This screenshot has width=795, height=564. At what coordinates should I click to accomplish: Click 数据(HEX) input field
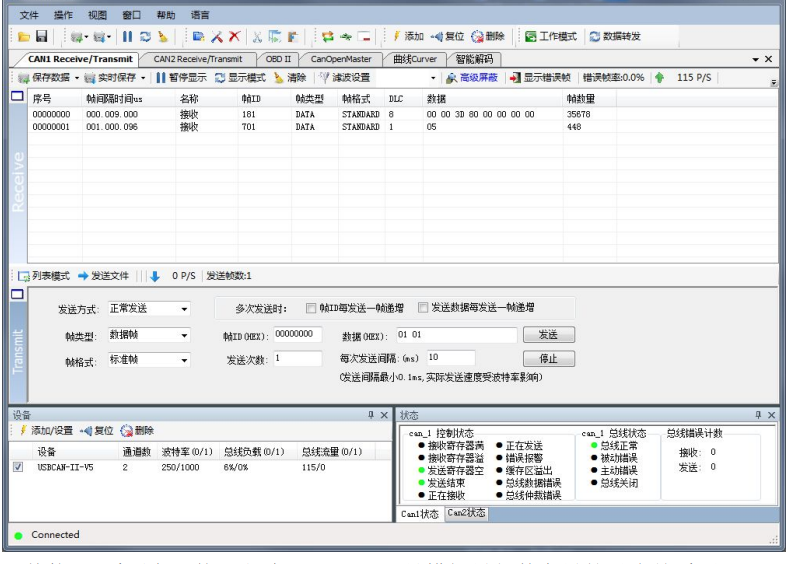click(456, 335)
